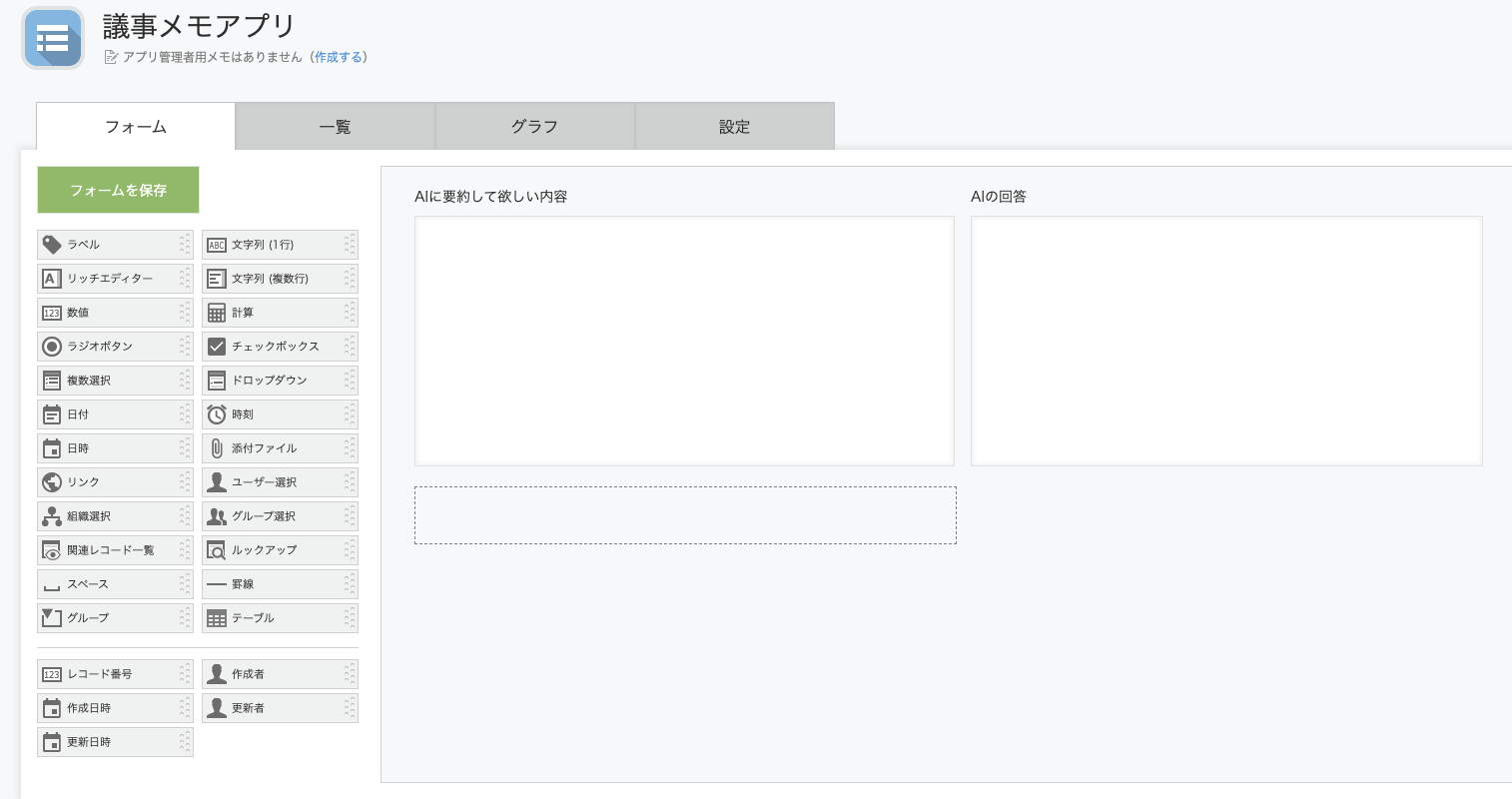Click the フォームを保存 button
The width and height of the screenshot is (1512, 799).
[x=118, y=190]
